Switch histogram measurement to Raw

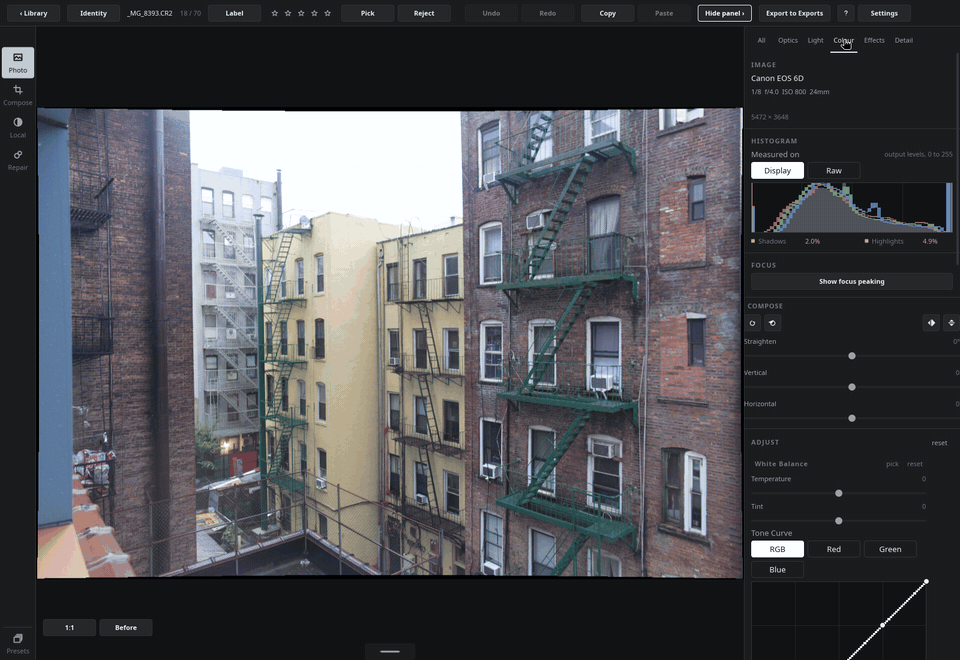click(834, 170)
